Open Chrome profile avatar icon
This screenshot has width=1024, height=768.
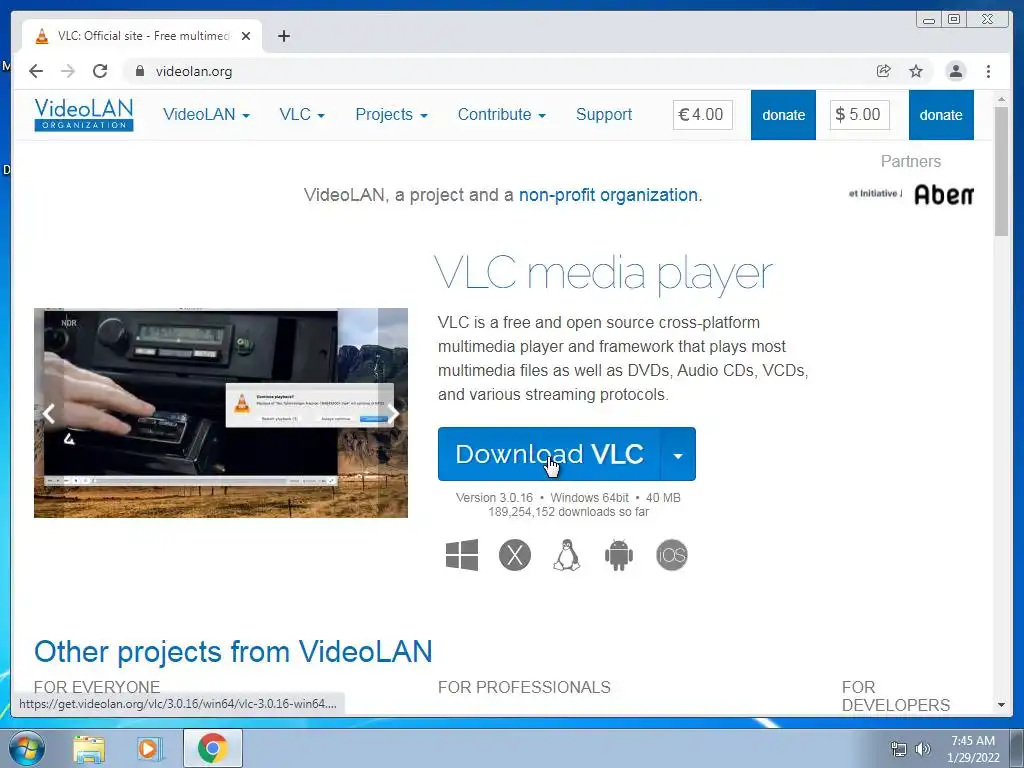[x=955, y=71]
